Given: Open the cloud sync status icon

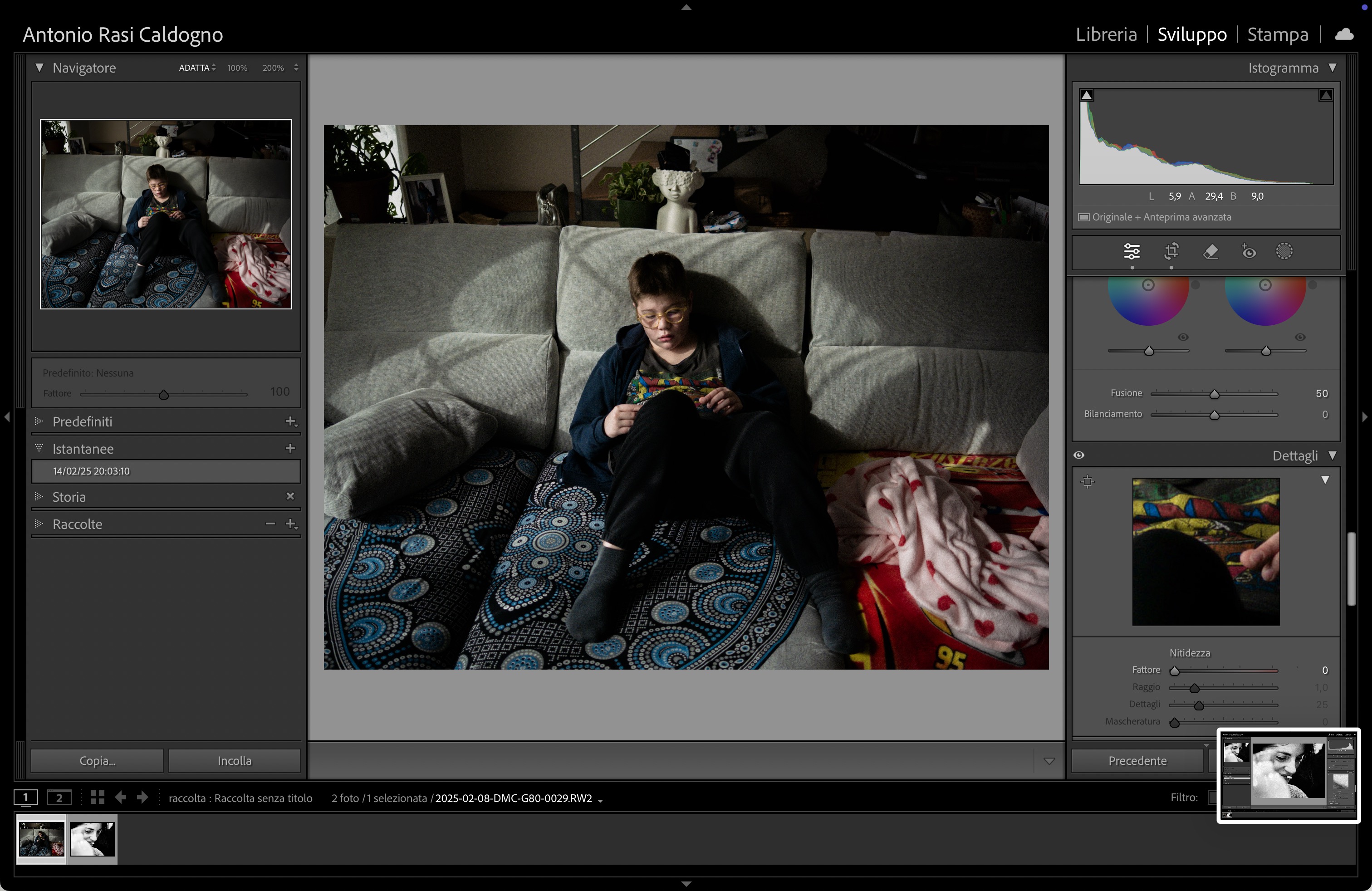Looking at the screenshot, I should point(1344,34).
